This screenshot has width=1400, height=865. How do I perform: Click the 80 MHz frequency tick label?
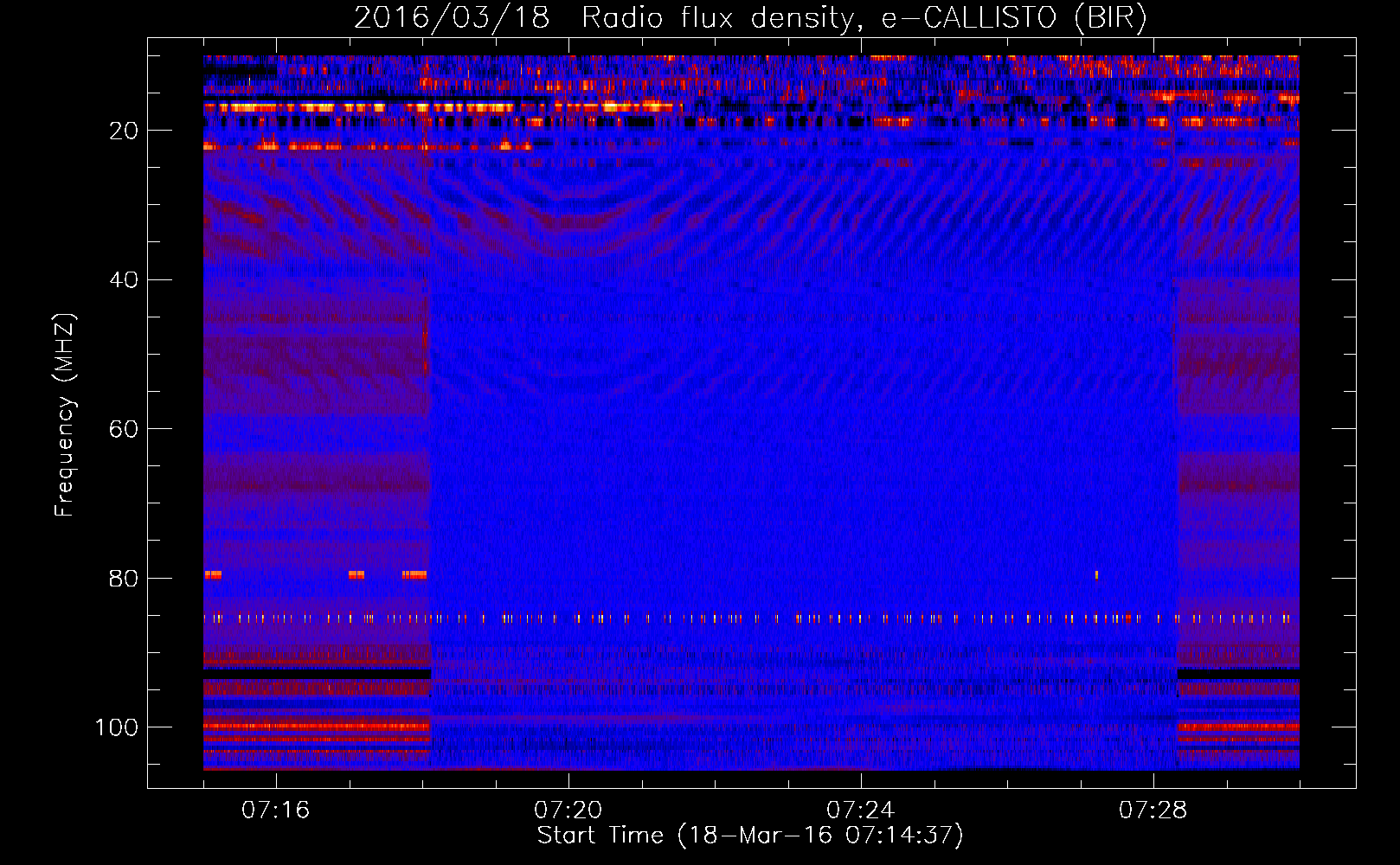click(125, 579)
